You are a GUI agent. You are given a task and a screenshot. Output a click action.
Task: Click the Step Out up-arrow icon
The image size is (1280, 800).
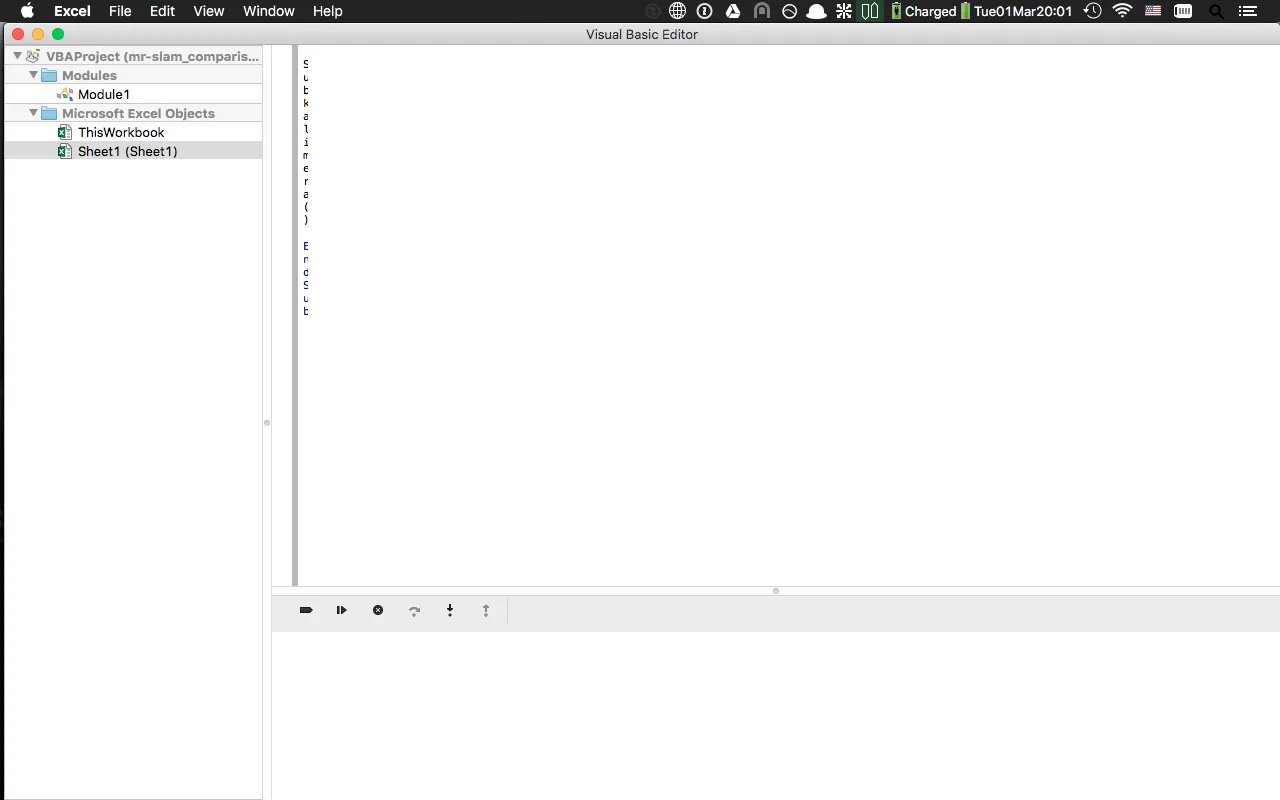(x=486, y=610)
